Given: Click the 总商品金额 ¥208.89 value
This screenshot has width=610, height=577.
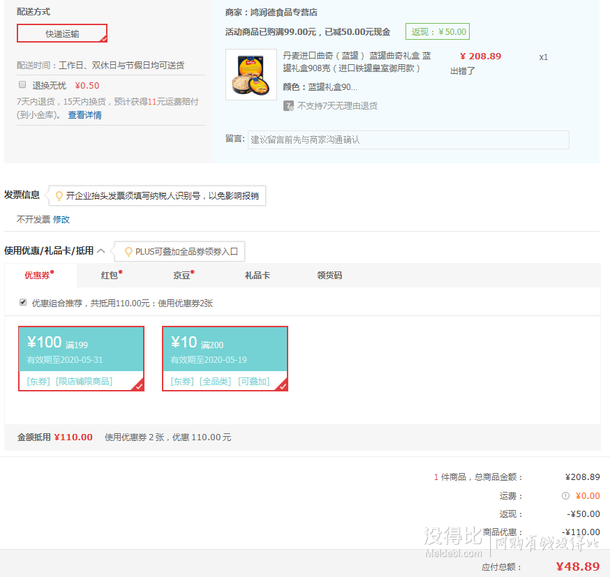Looking at the screenshot, I should [582, 477].
